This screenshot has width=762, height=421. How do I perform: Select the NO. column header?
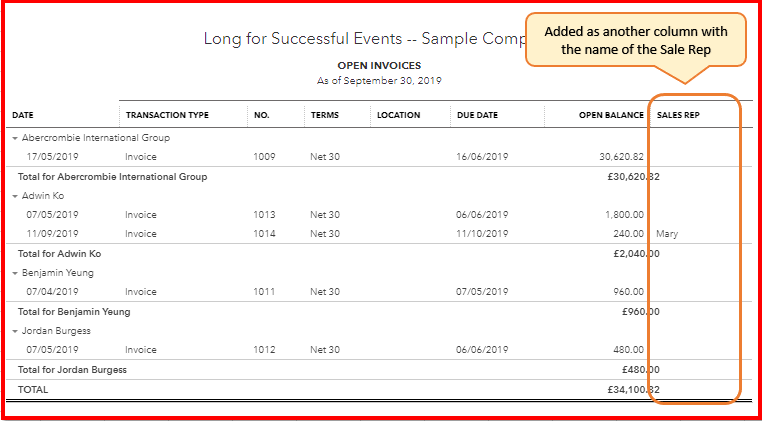pyautogui.click(x=262, y=115)
